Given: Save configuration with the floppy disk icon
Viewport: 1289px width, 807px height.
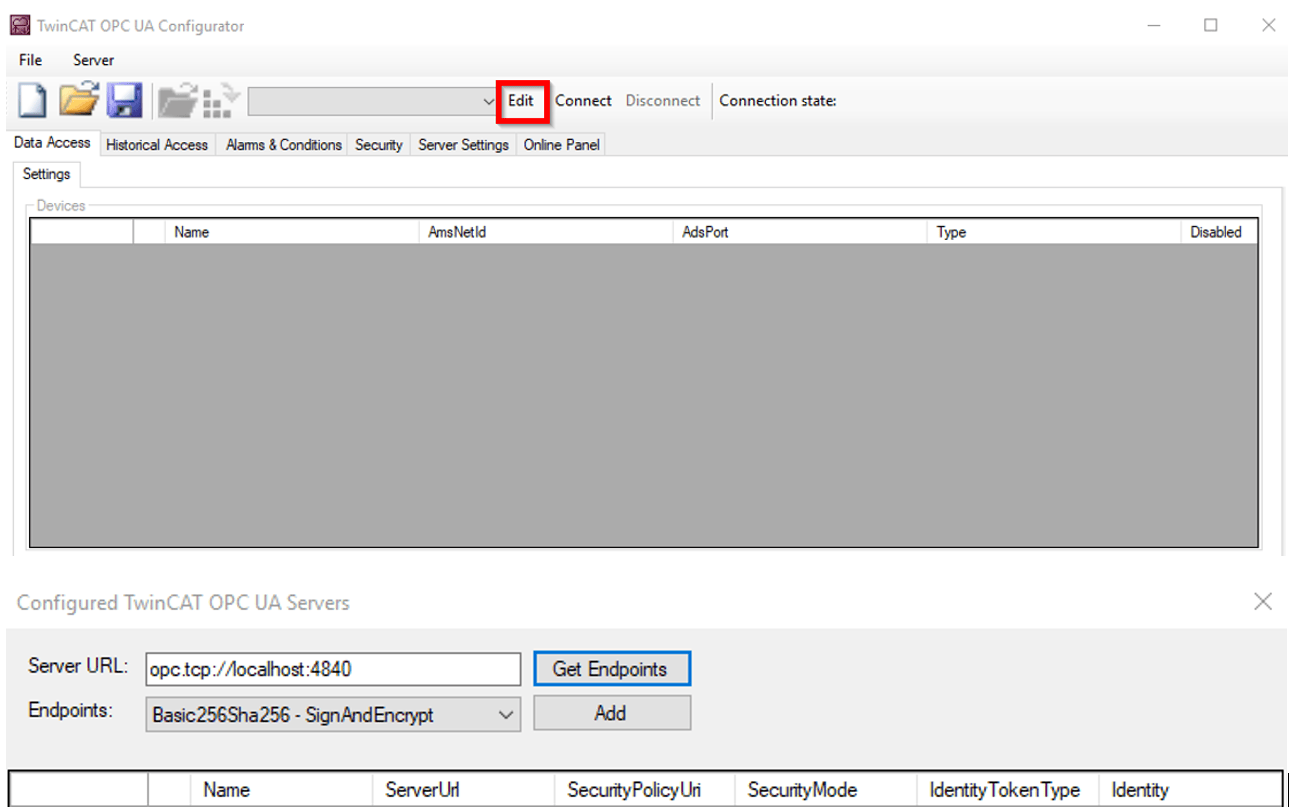Looking at the screenshot, I should tap(126, 100).
